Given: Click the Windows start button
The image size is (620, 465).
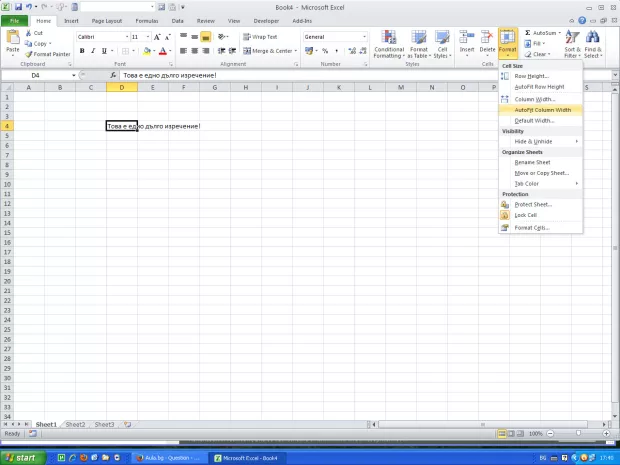Looking at the screenshot, I should point(20,457).
